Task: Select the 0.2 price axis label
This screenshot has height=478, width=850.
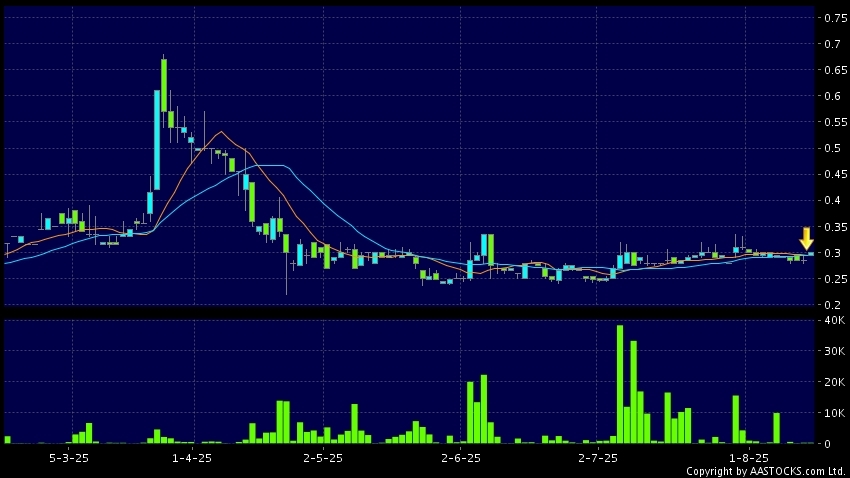Action: tap(833, 305)
